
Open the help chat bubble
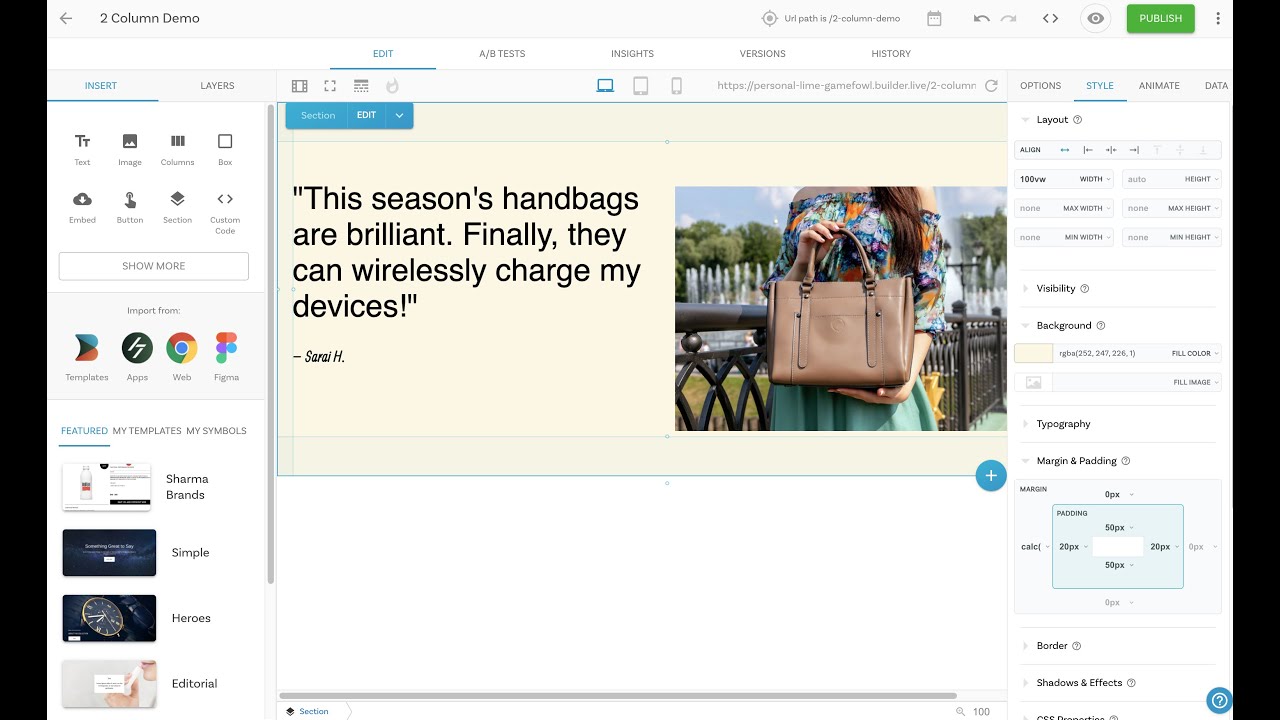(x=1218, y=700)
